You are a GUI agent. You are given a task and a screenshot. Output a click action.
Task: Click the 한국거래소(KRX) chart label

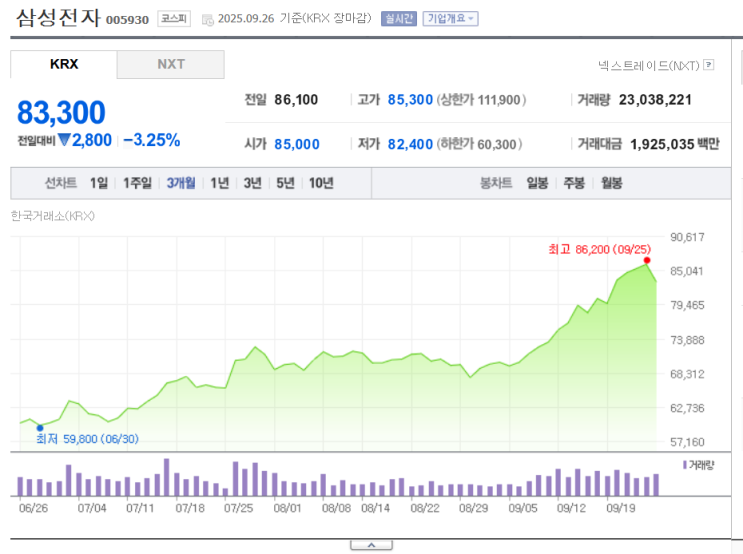point(53,216)
